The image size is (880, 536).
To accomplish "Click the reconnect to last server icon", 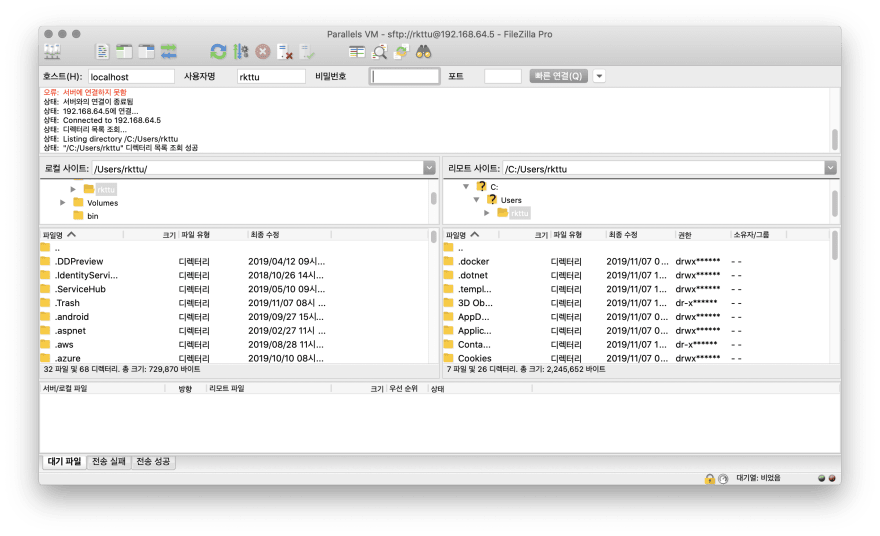I will pyautogui.click(x=308, y=52).
